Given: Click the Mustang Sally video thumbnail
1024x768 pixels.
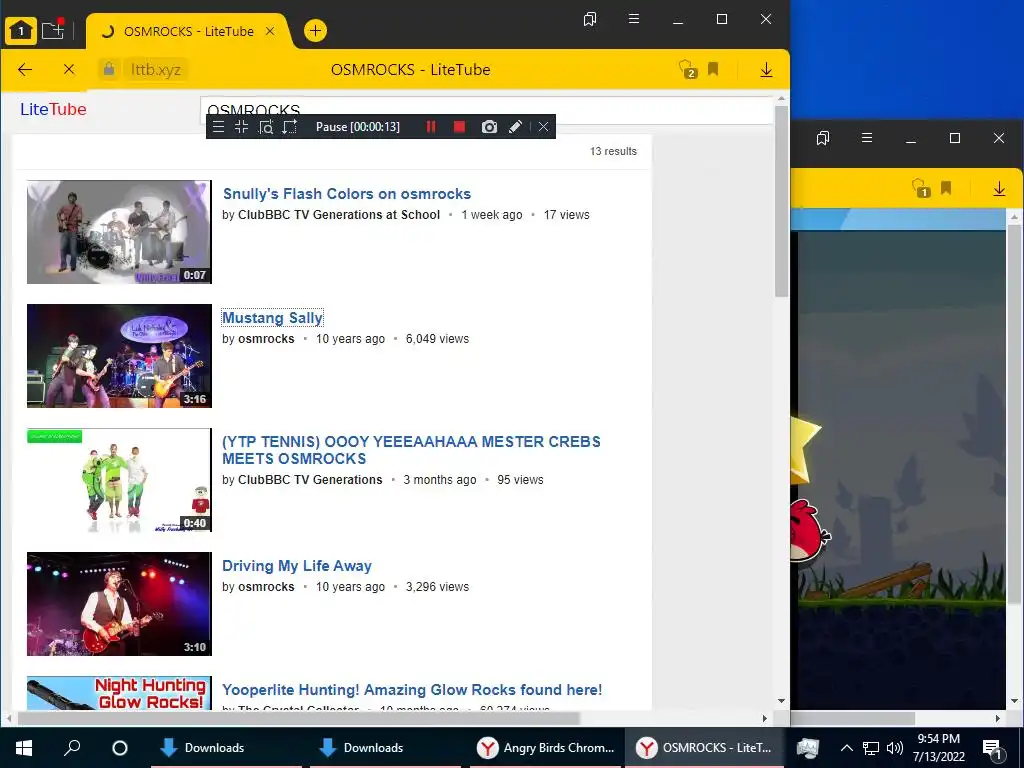Looking at the screenshot, I should tap(120, 356).
